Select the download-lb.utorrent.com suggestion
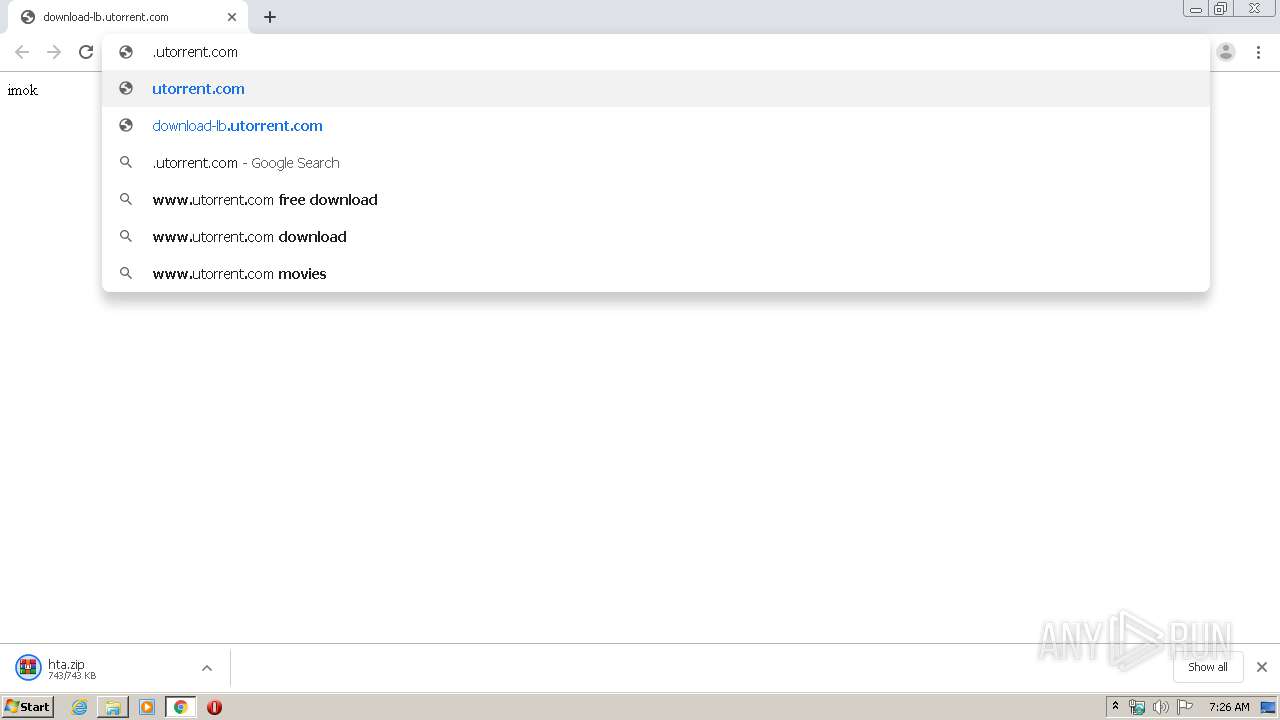Viewport: 1280px width, 720px height. point(656,125)
